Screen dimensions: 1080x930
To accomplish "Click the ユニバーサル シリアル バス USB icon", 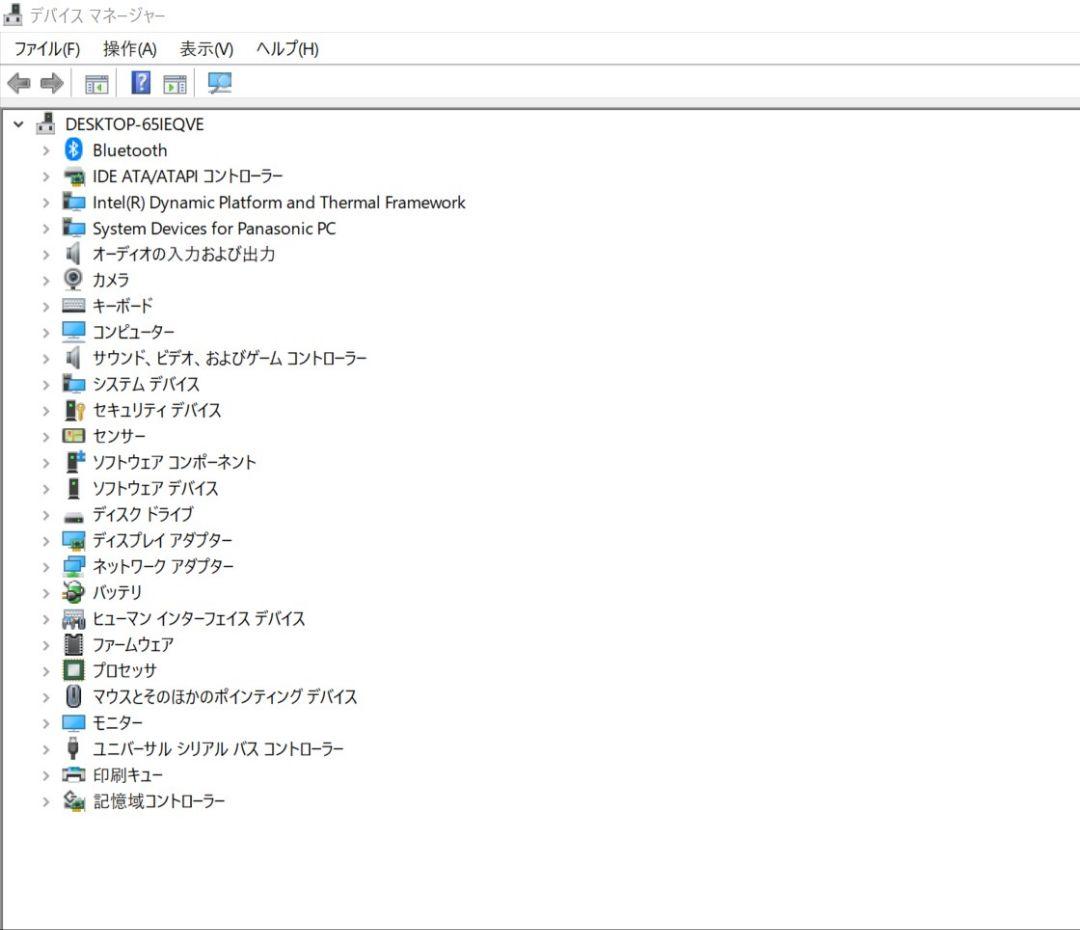I will pyautogui.click(x=72, y=748).
